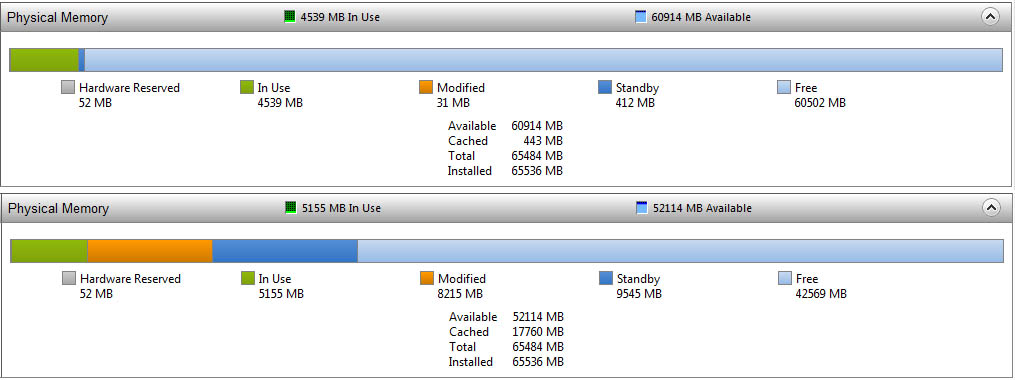Screen dimensions: 1015x380
Task: Collapse the bottom Physical Memory panel
Action: [x=991, y=208]
